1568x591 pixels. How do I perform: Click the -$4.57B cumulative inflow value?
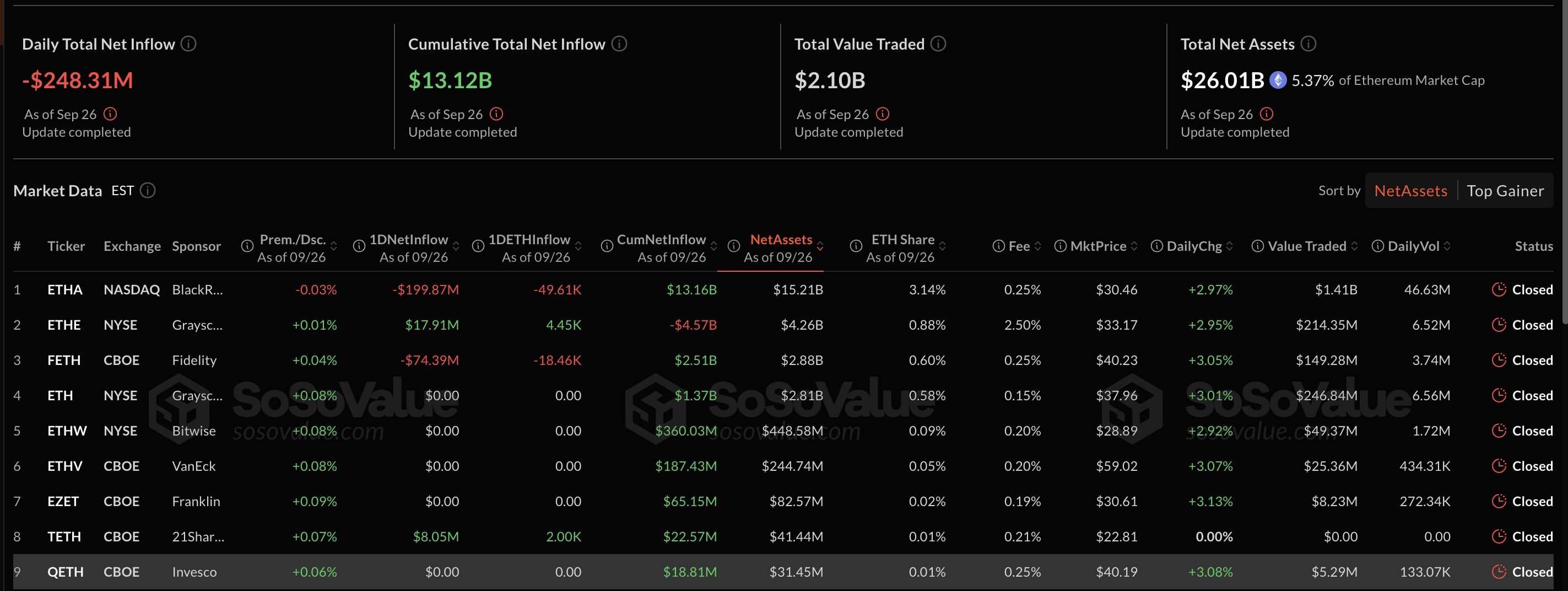tap(693, 325)
